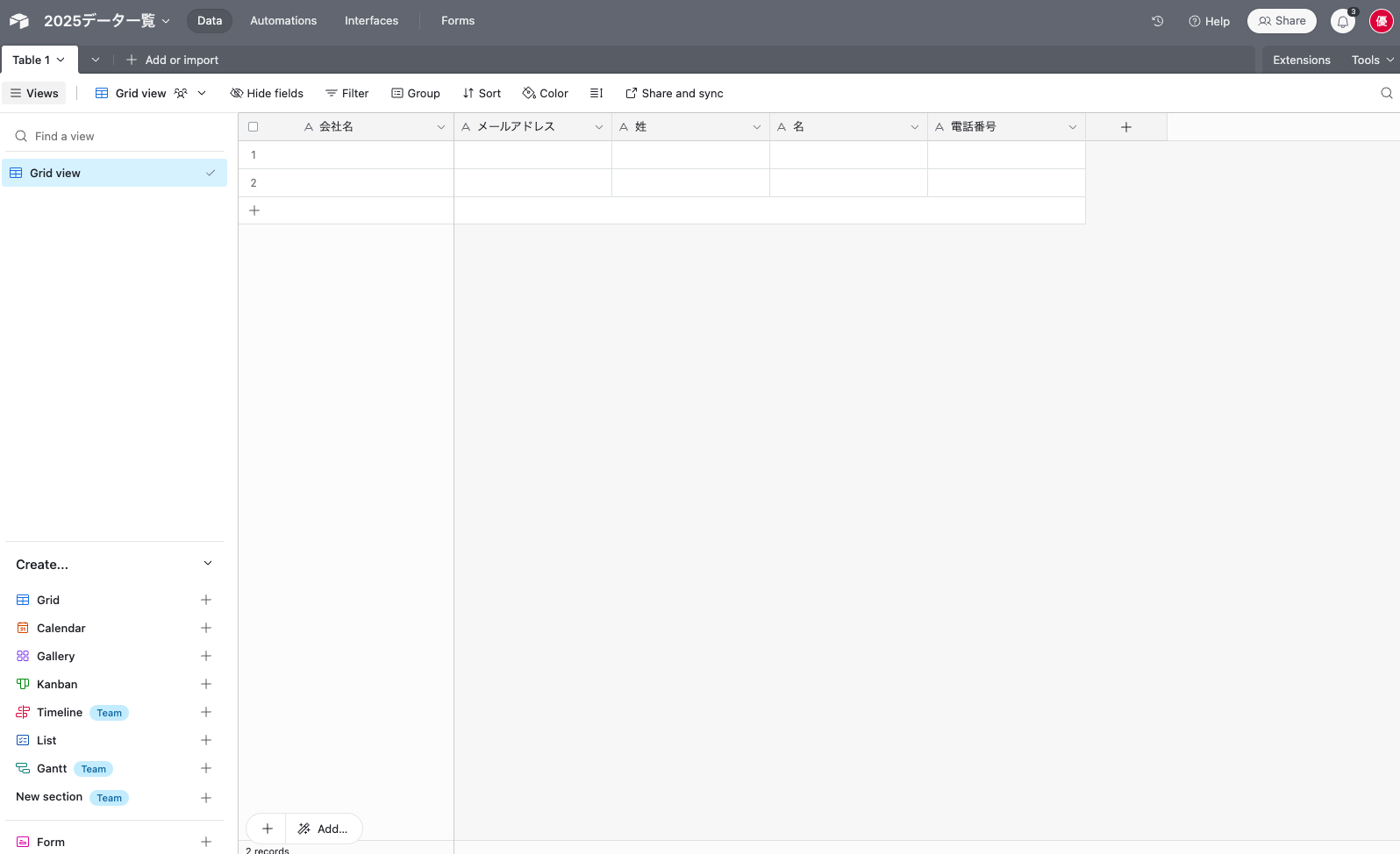
Task: Toggle the Views sidebar
Action: 34,93
